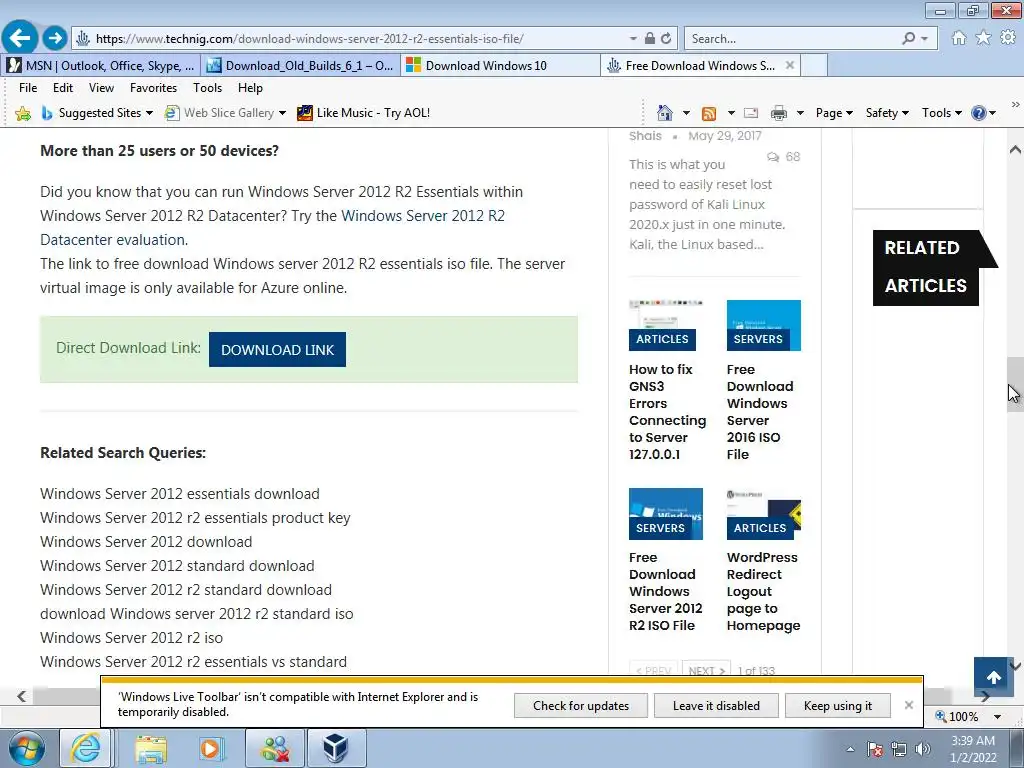1024x768 pixels.
Task: Open the VirtualBox cube taskbar icon
Action: tap(336, 748)
